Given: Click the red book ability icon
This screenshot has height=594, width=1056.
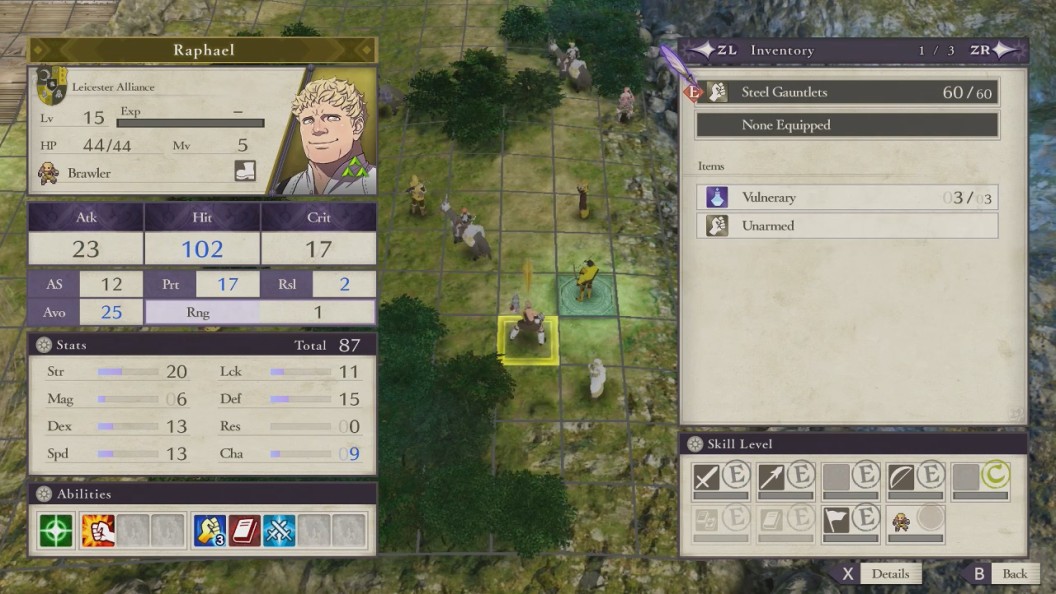Looking at the screenshot, I should [244, 531].
